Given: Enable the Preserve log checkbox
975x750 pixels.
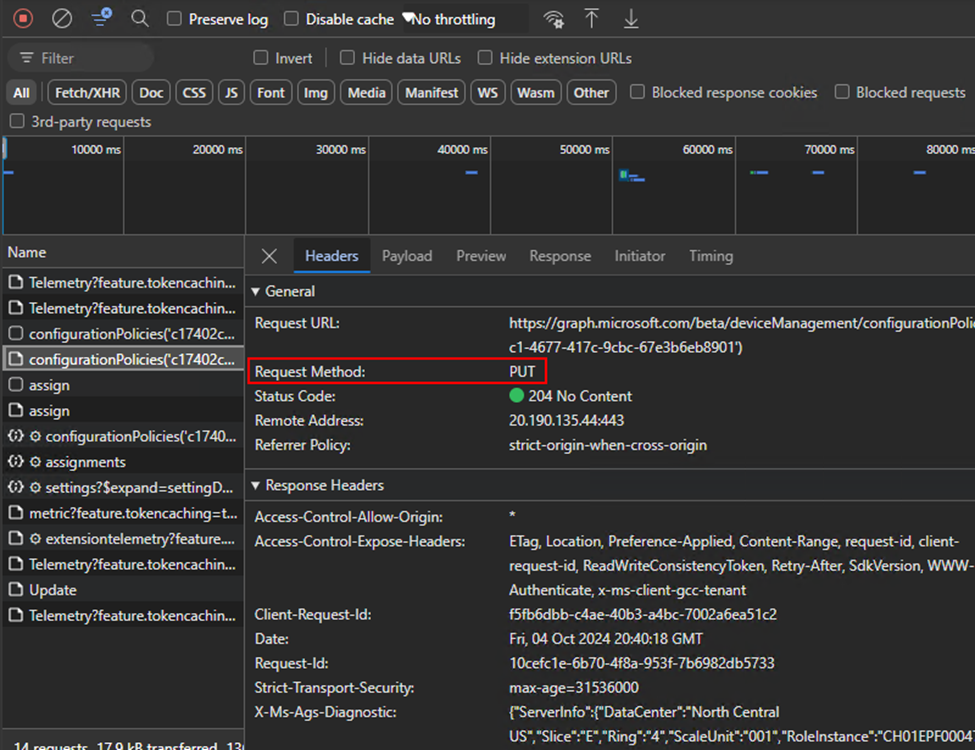Looking at the screenshot, I should (174, 19).
